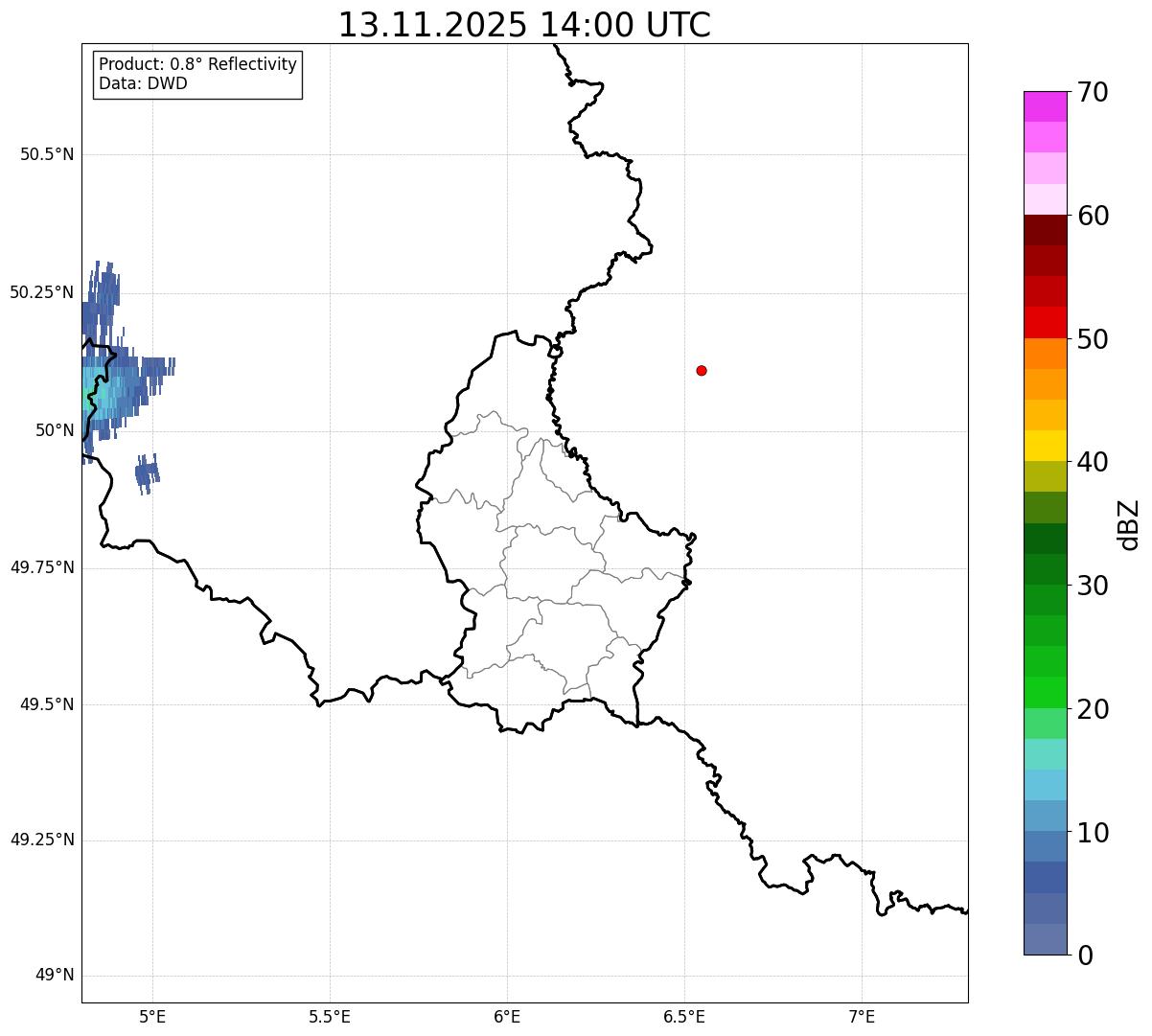Click the 49°N latitude label
Screen dimensions: 1152x1036
(x=55, y=976)
